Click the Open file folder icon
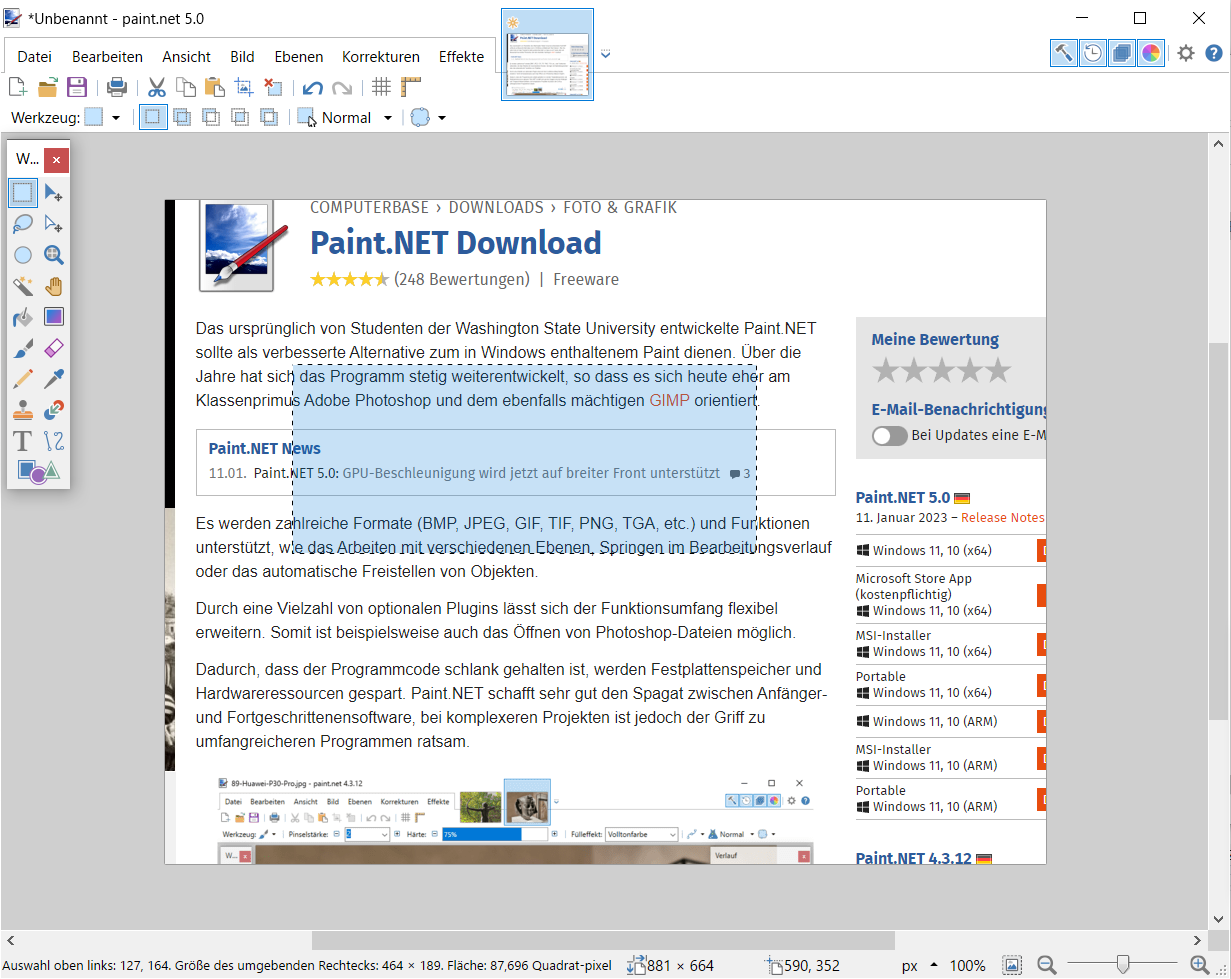The width and height of the screenshot is (1231, 979). point(47,87)
